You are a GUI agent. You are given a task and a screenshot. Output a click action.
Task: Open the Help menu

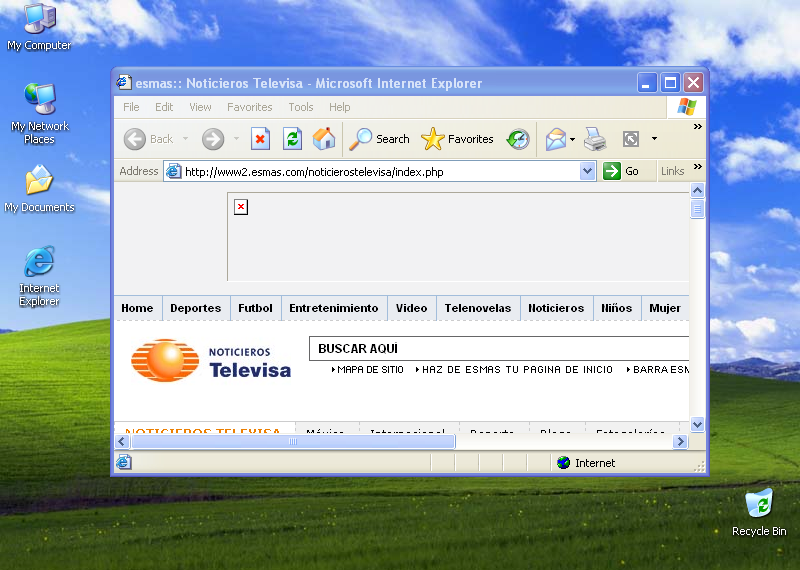(x=339, y=107)
